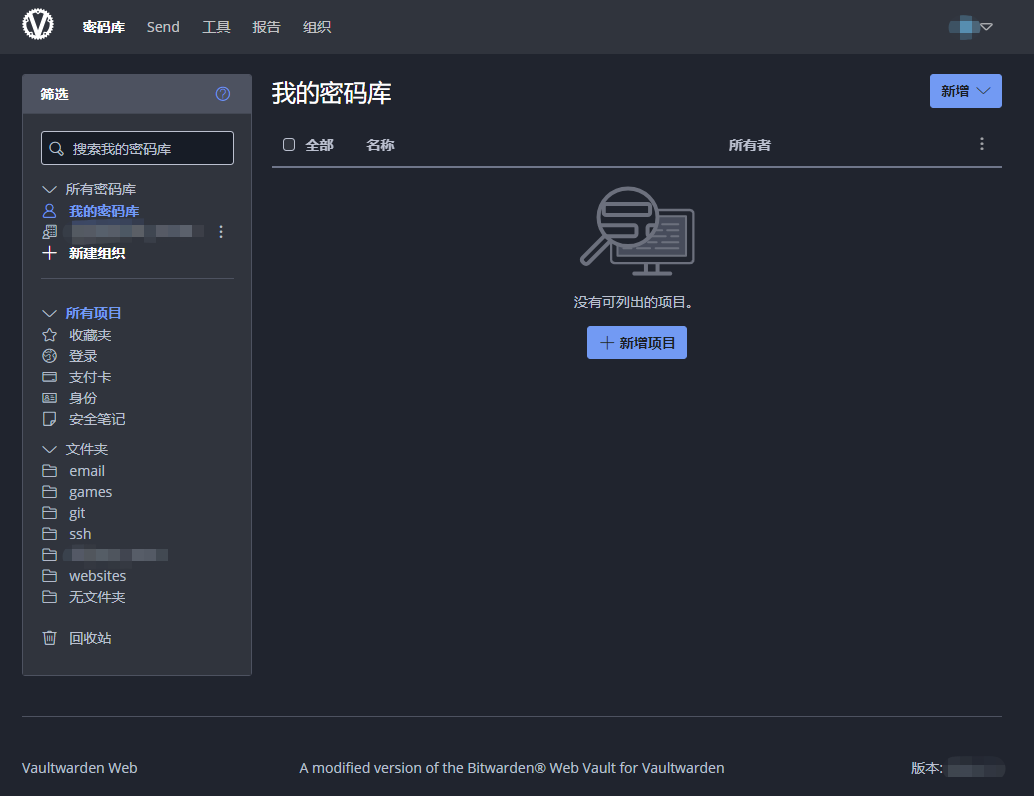The width and height of the screenshot is (1034, 796).
Task: Click 新建组织 to create organization
Action: click(x=96, y=254)
